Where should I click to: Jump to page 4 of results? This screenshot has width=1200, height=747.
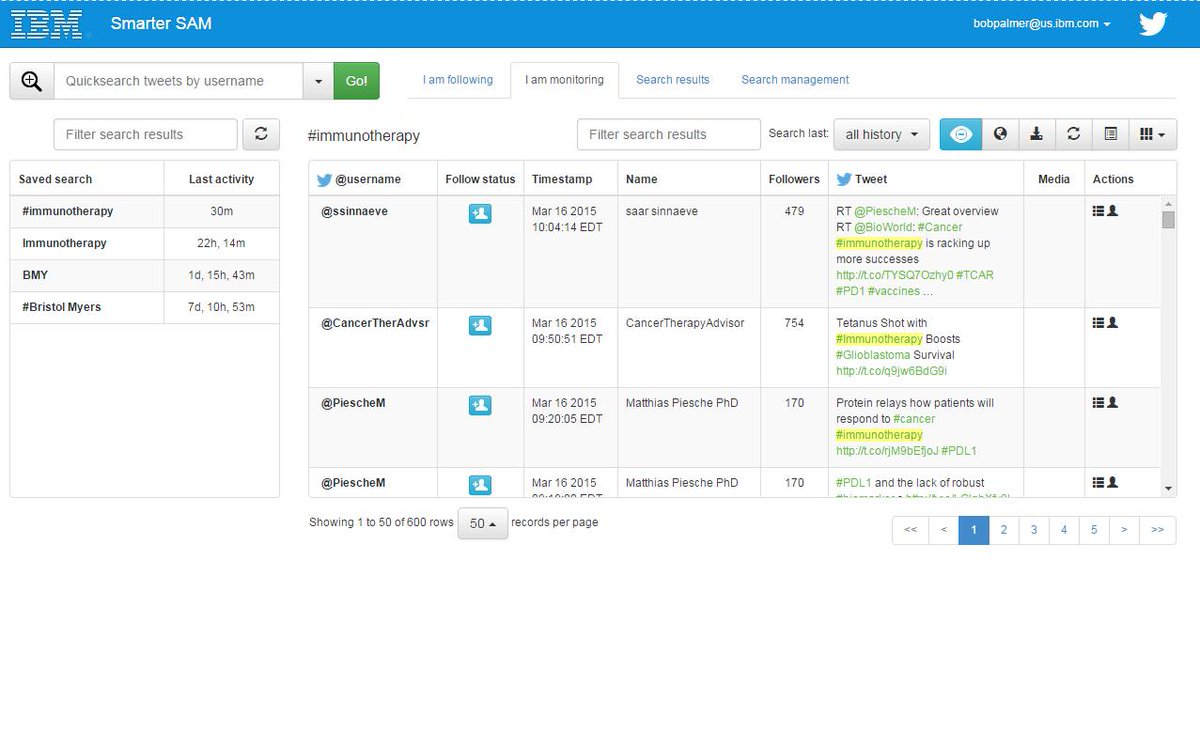(x=1064, y=530)
